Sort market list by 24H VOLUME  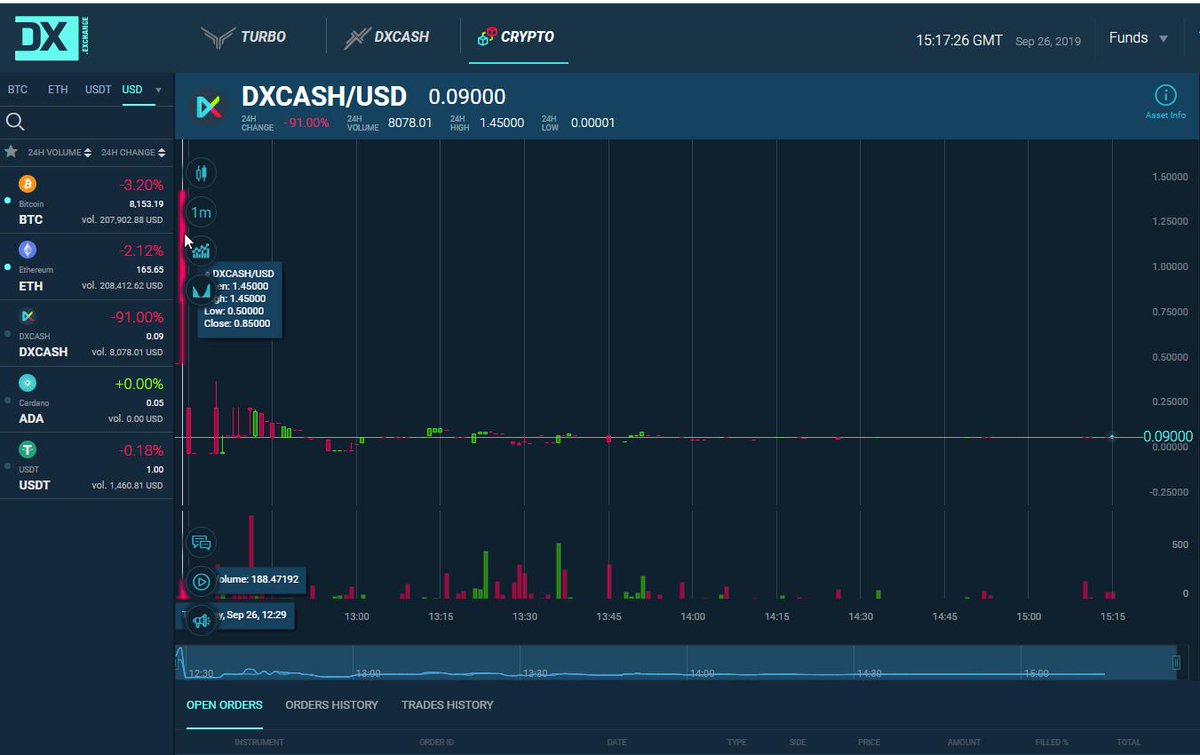(56, 153)
